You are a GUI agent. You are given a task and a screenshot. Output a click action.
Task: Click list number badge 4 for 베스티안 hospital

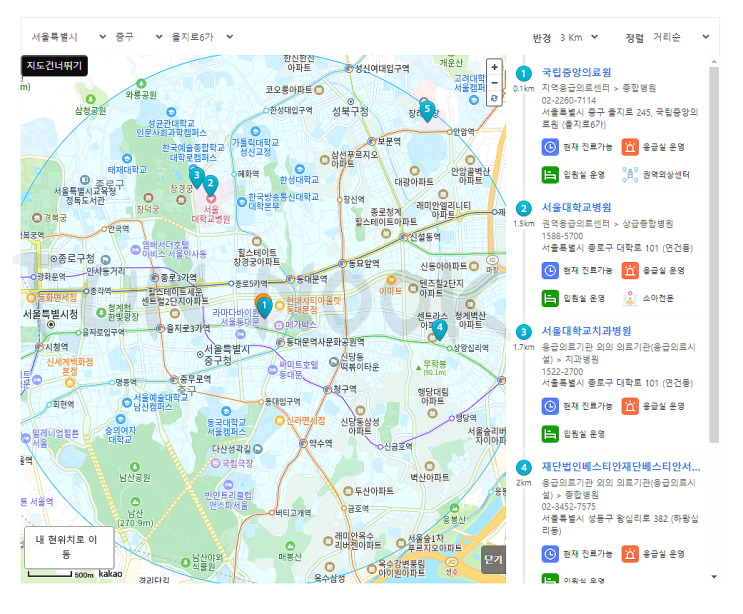tap(523, 468)
